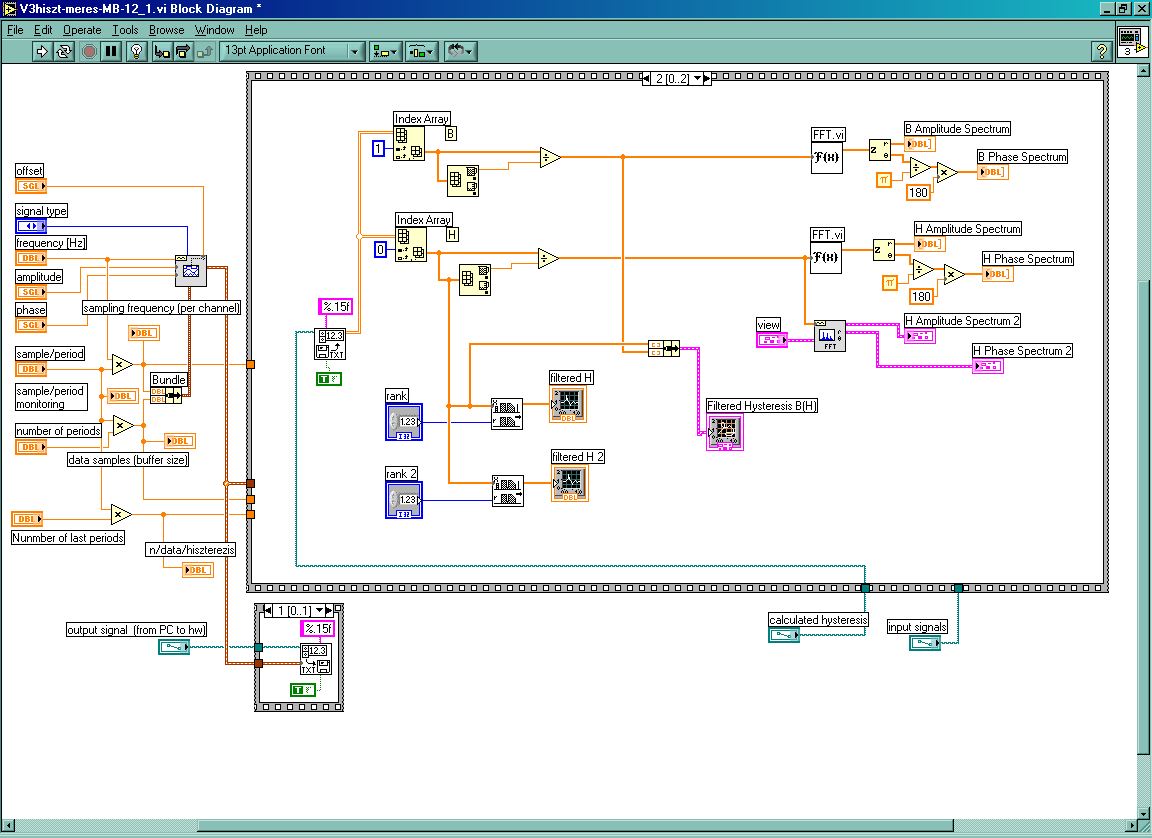Click the Step Into button
The image size is (1152, 838).
coord(162,51)
